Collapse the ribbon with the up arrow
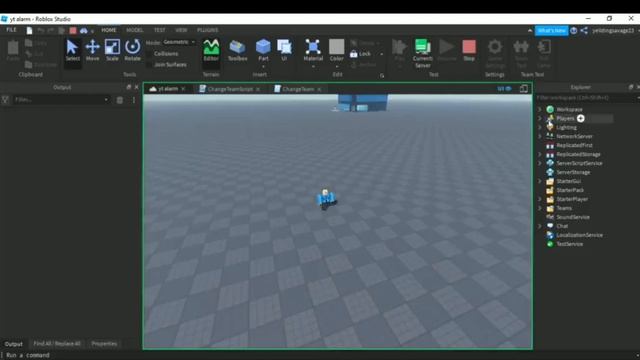 point(530,31)
